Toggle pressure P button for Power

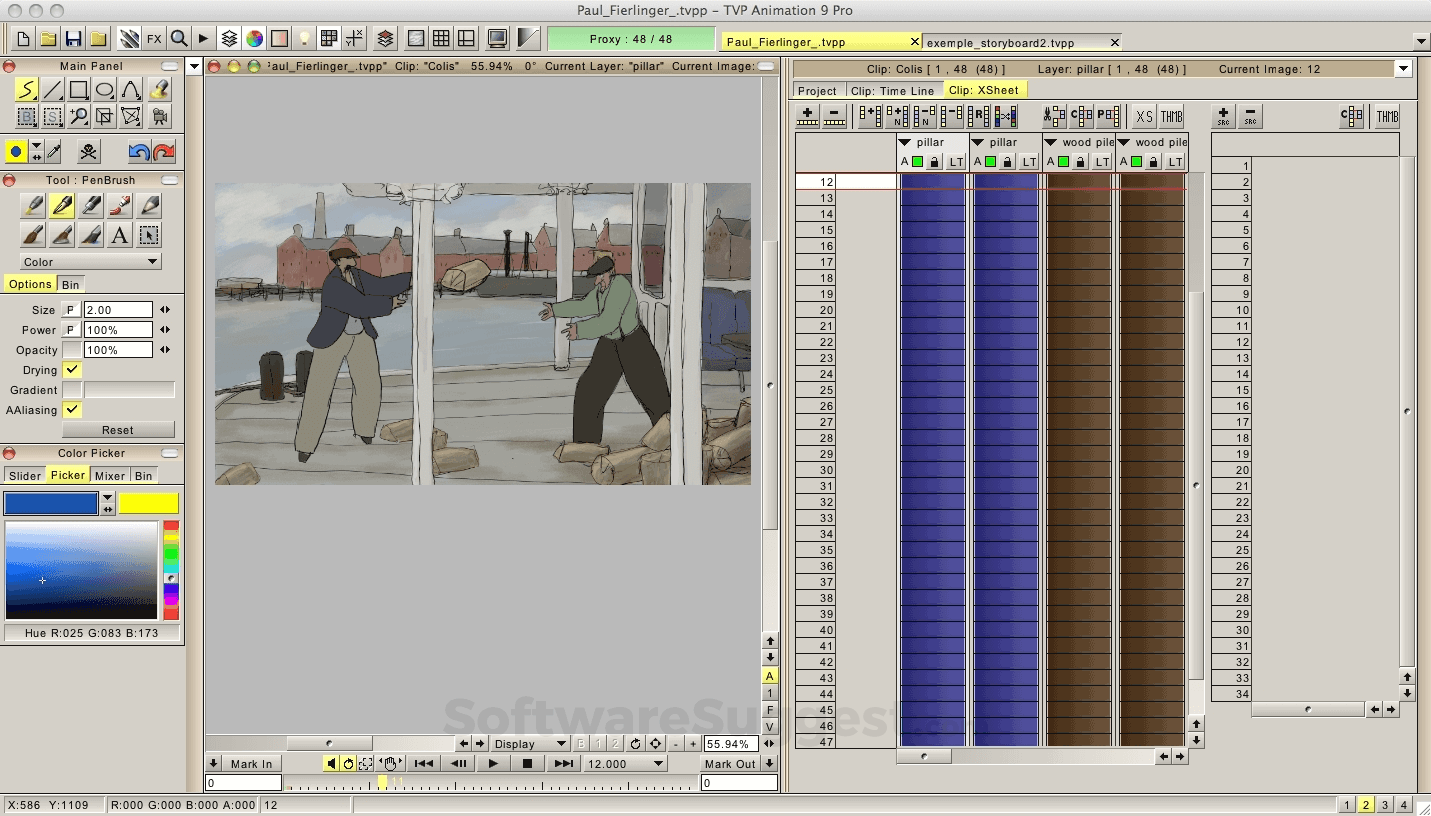click(x=70, y=330)
